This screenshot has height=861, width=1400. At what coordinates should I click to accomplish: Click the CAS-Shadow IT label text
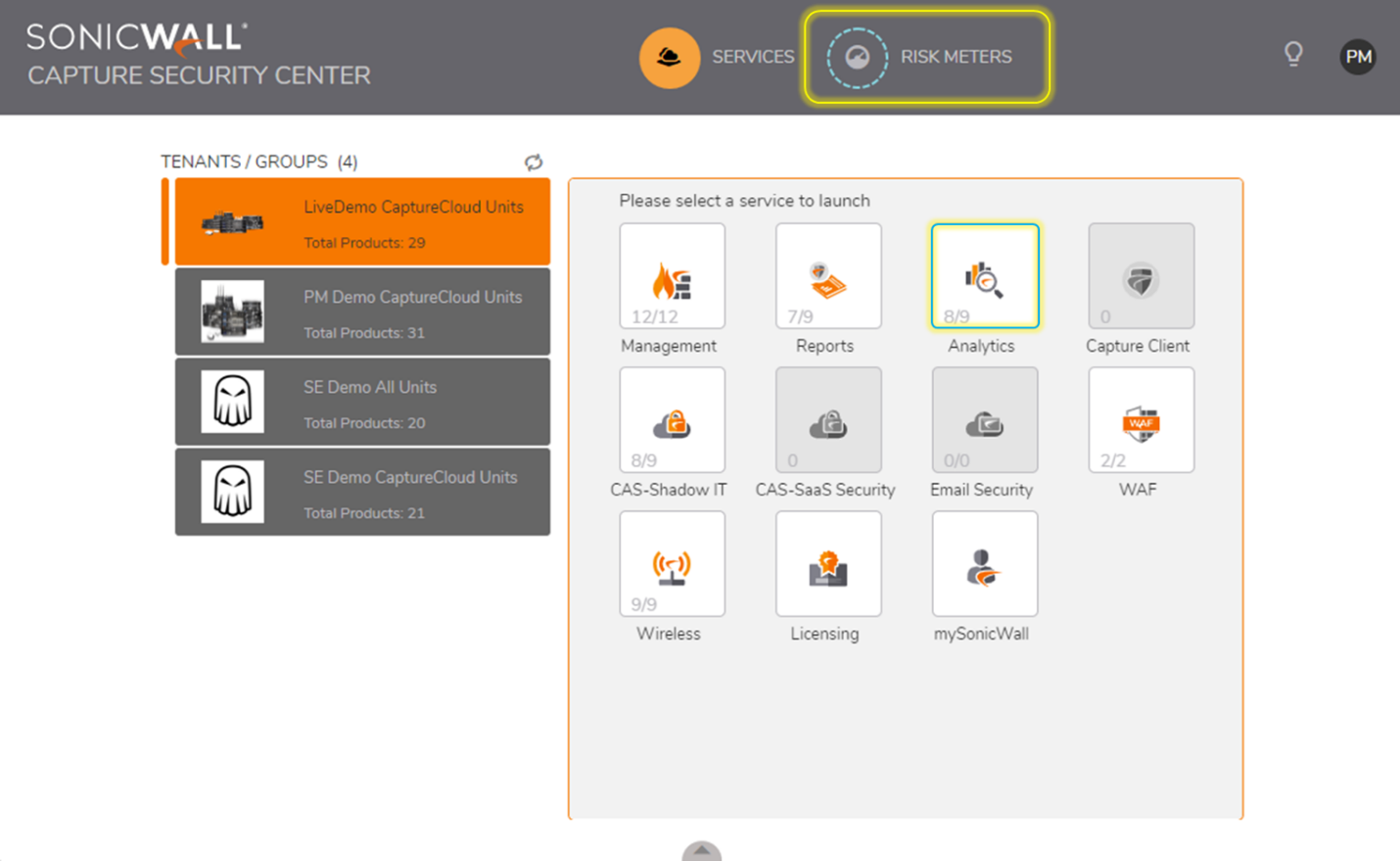[x=669, y=490]
